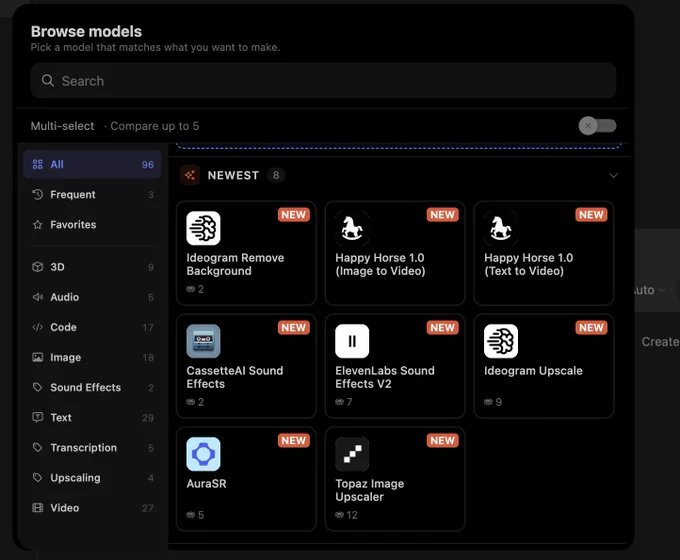Select Happy Horse 1.0 (Image to Video)
The height and width of the screenshot is (560, 680).
tap(380, 264)
